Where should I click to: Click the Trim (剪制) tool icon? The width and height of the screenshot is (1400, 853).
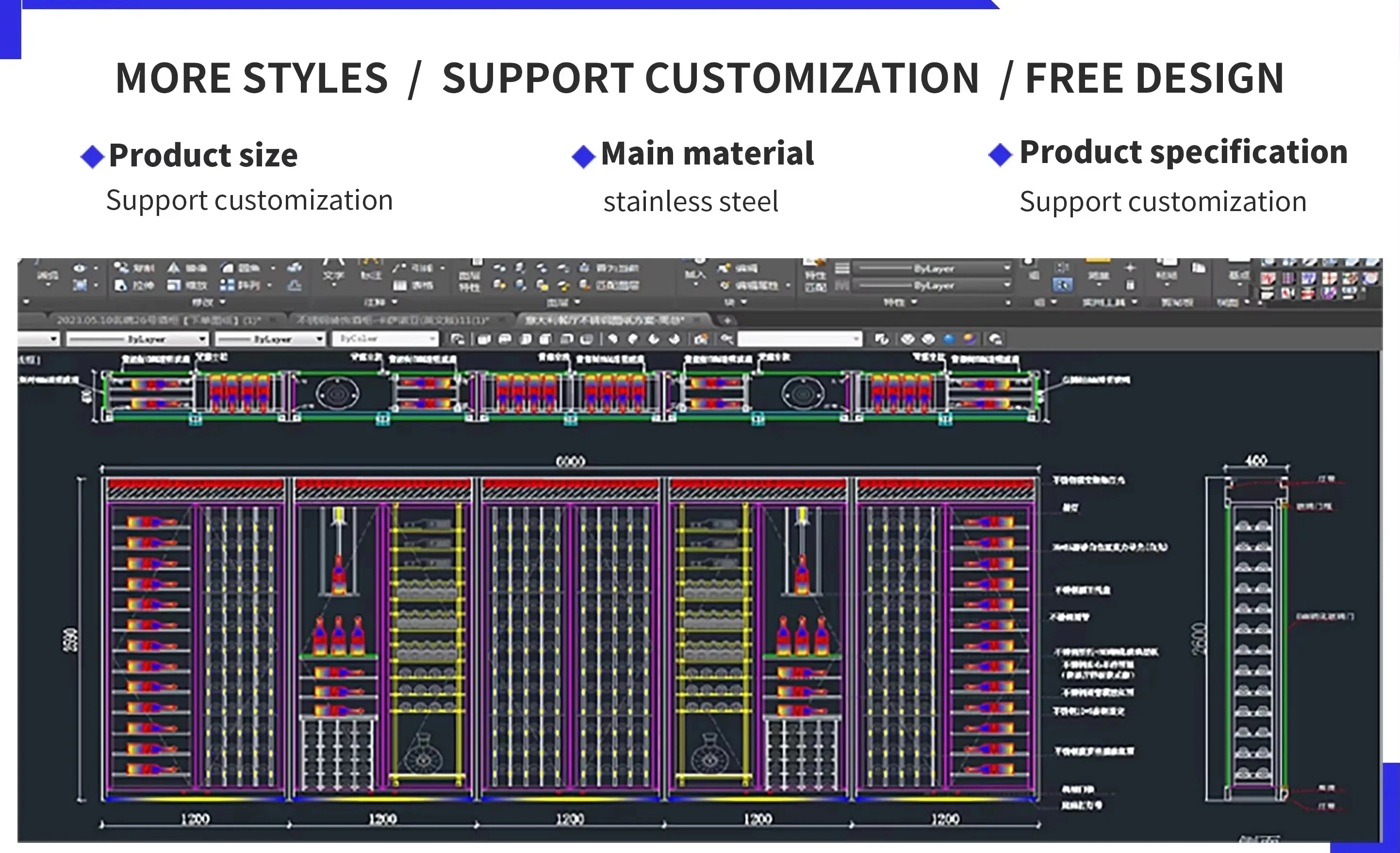click(120, 267)
